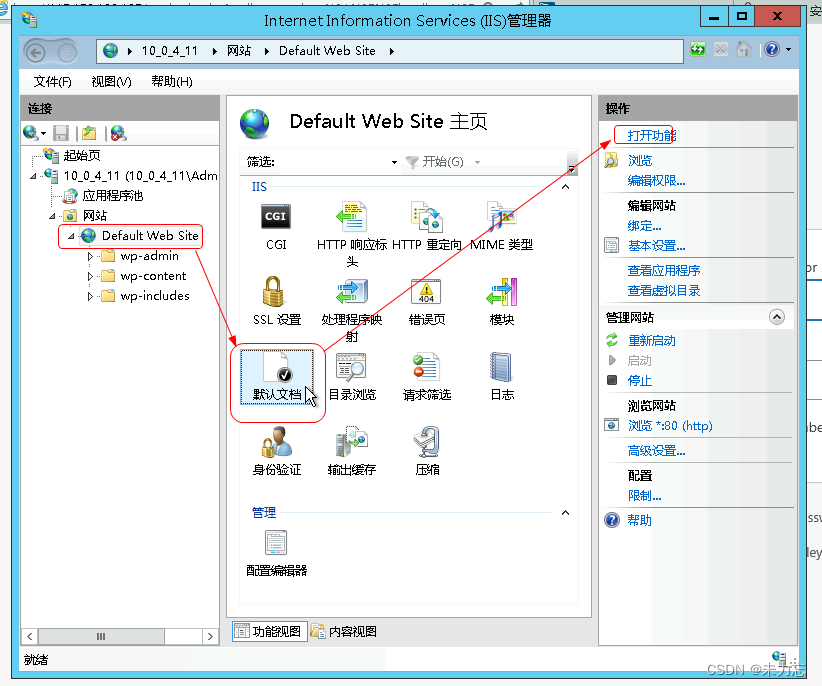Select 起始页 tree item

point(82,156)
